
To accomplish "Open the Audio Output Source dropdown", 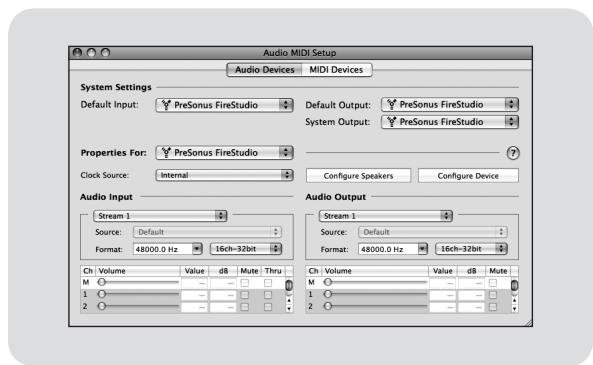I will 433,232.
